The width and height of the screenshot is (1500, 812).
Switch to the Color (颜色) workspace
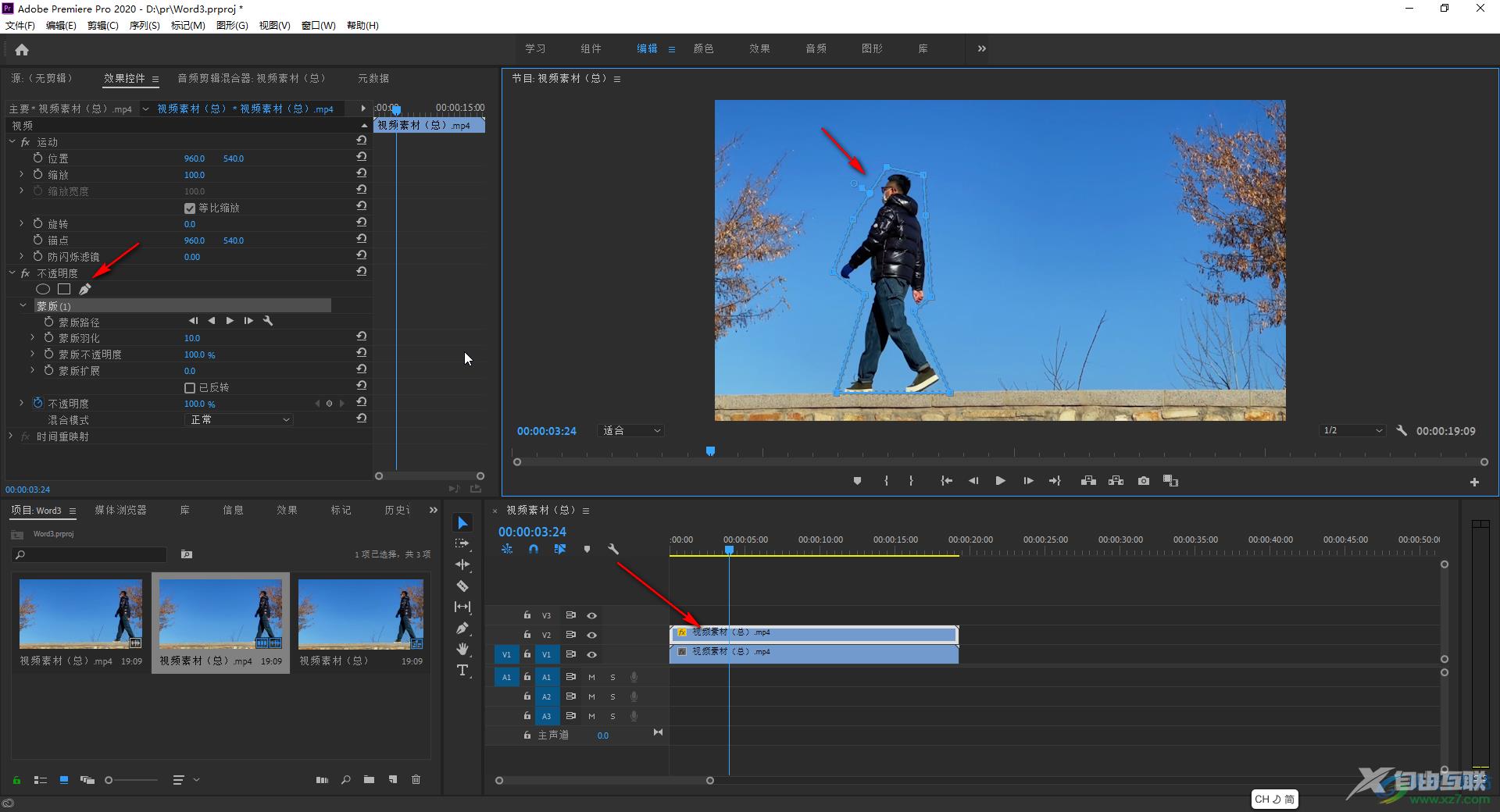click(x=703, y=48)
